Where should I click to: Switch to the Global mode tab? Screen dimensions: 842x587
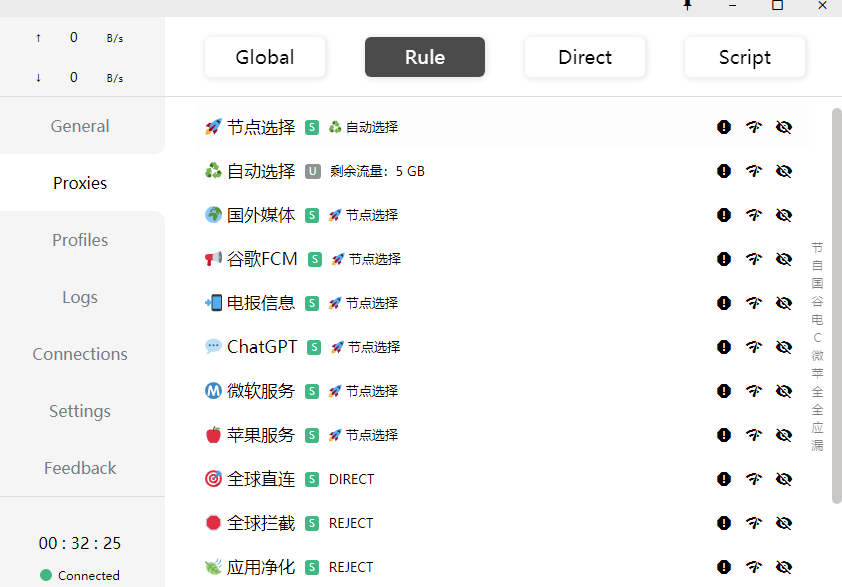pos(264,57)
